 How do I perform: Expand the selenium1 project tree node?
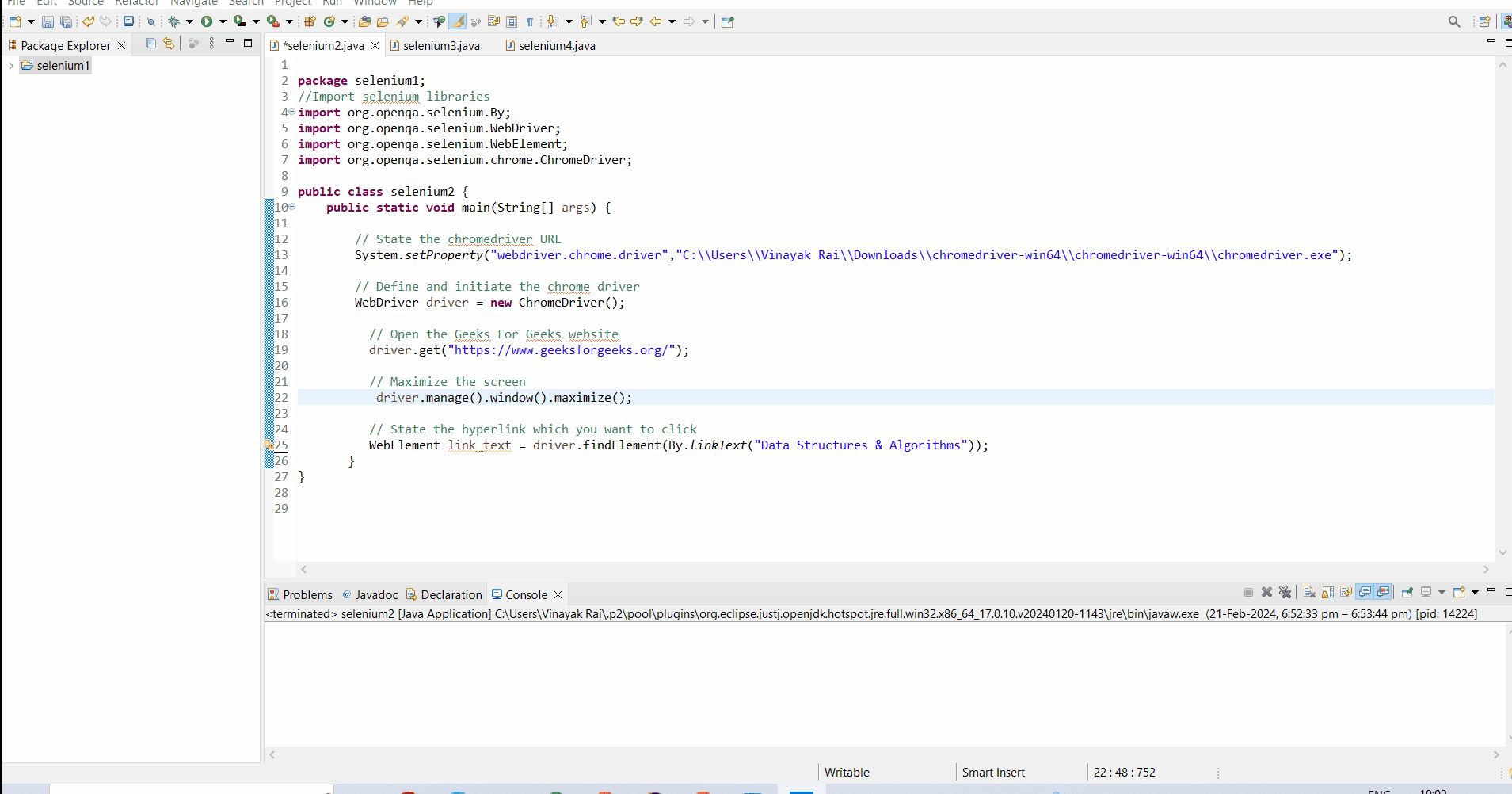click(11, 66)
